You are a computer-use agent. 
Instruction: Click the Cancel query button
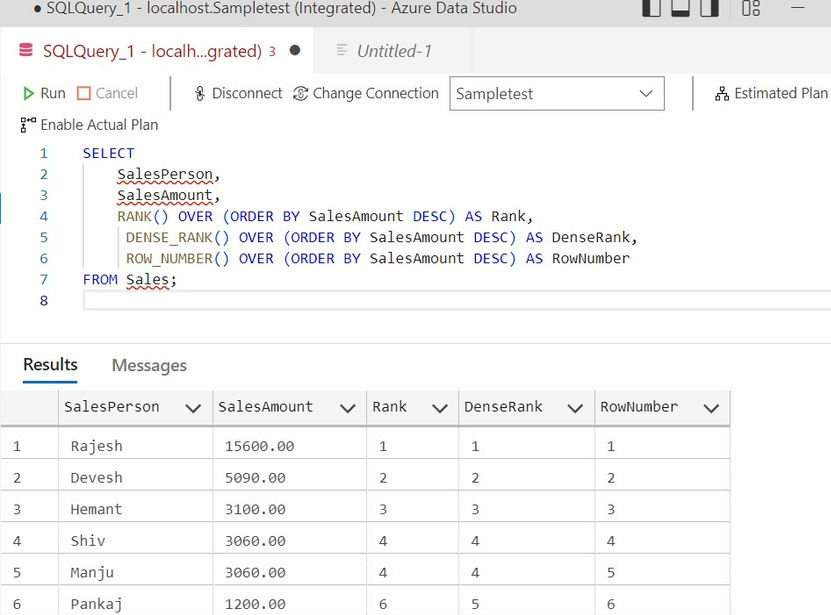(107, 93)
